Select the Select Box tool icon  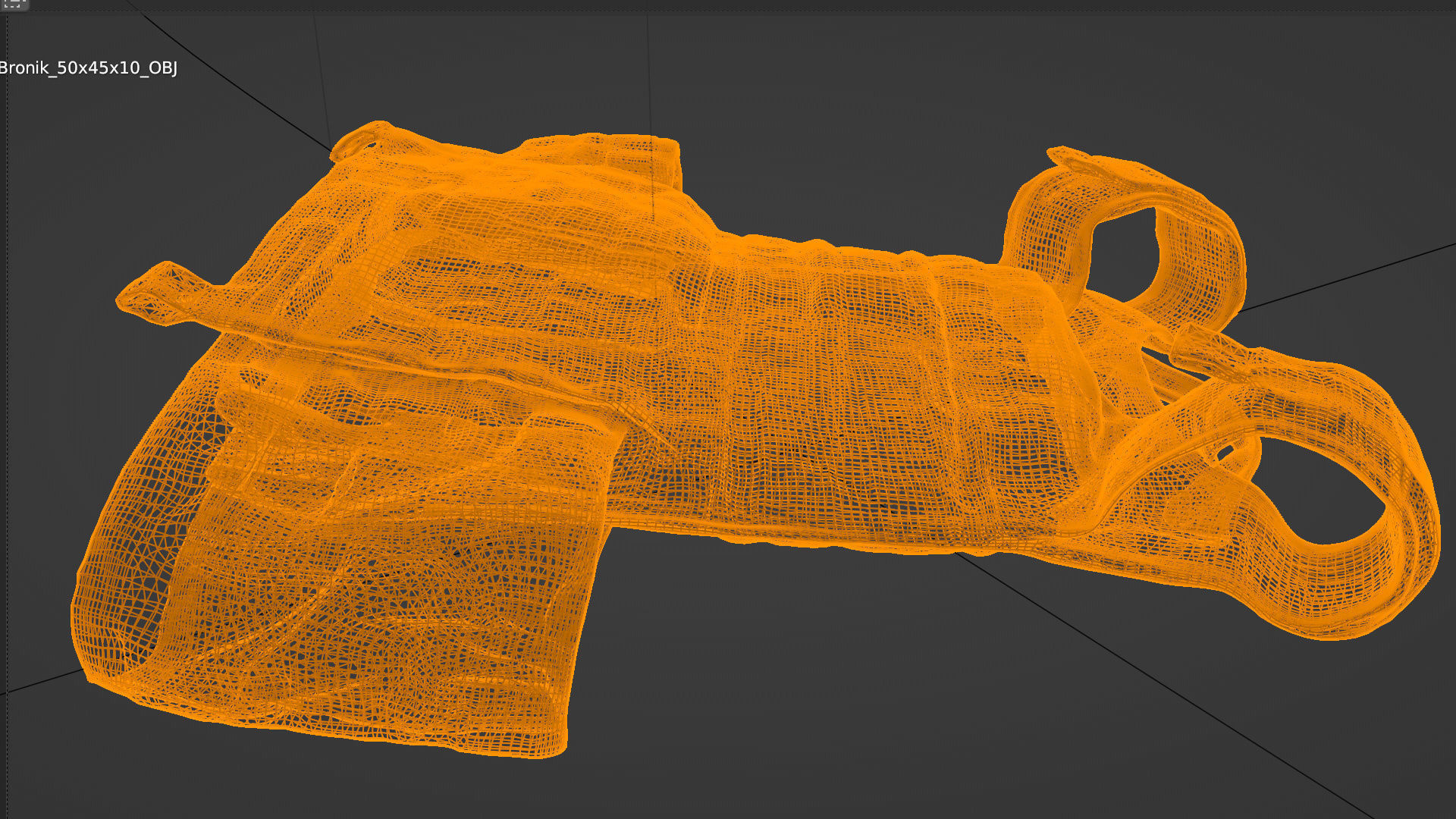coord(14,4)
